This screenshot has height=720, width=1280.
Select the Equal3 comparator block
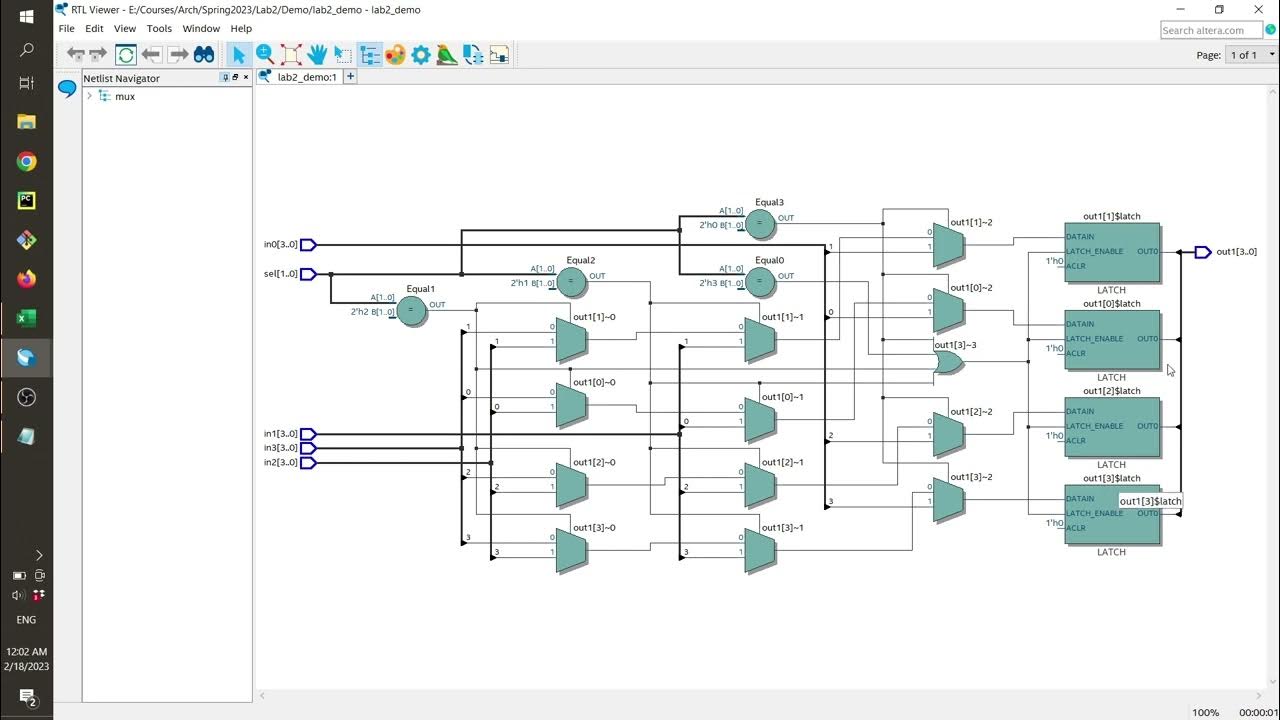(760, 224)
